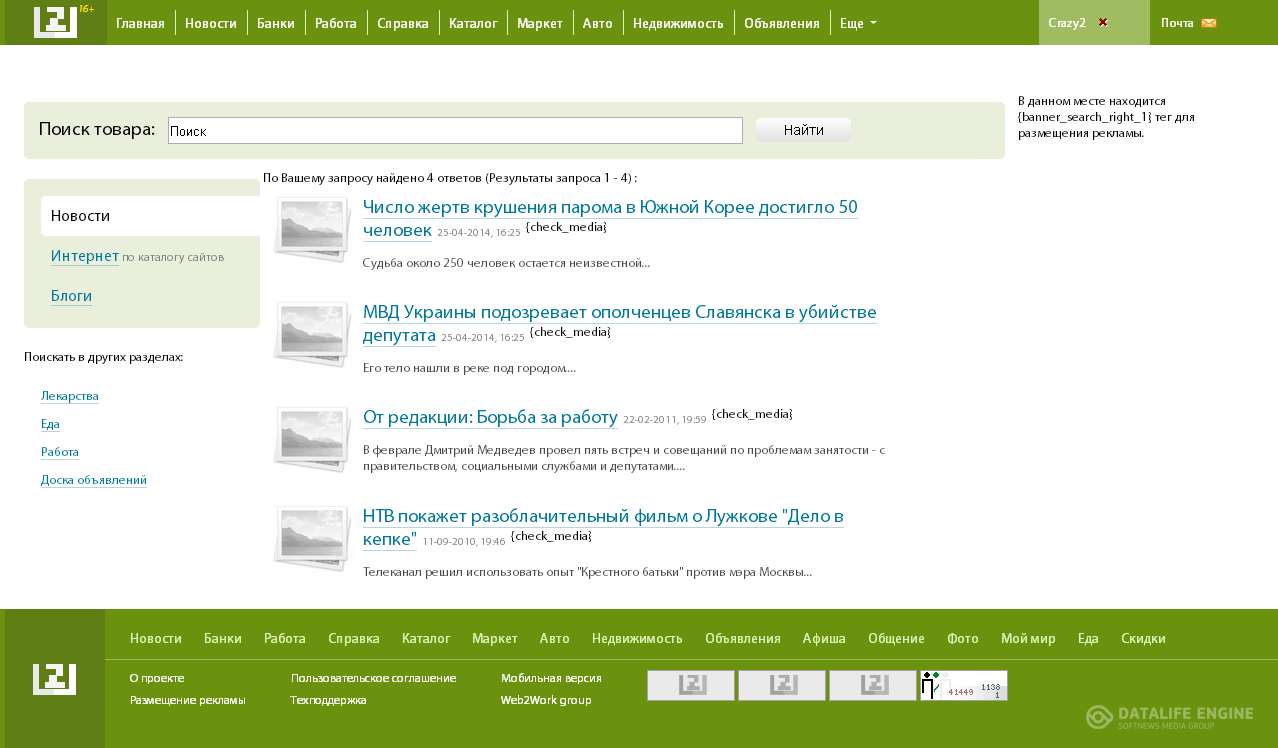Image resolution: width=1278 pixels, height=748 pixels.
Task: Expand the Еще dropdown menu
Action: tap(858, 23)
